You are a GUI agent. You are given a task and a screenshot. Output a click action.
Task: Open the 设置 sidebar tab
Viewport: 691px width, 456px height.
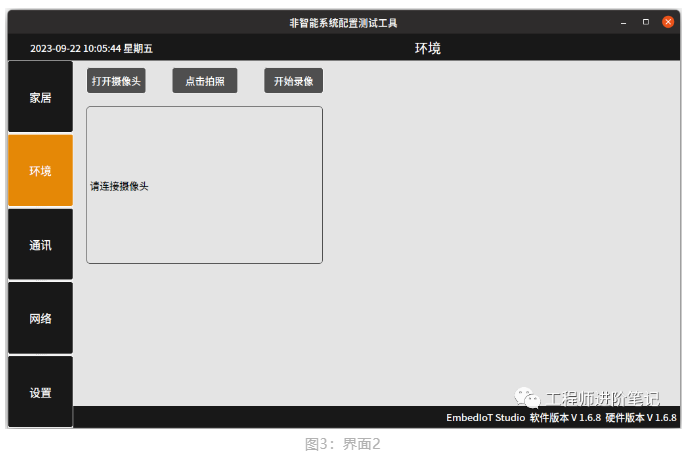coord(41,392)
